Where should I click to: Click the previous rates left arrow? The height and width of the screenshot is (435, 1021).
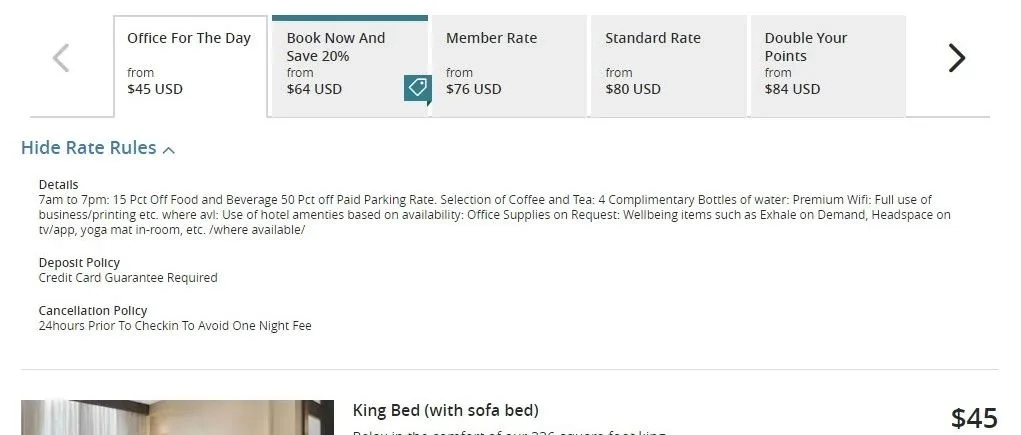[61, 58]
